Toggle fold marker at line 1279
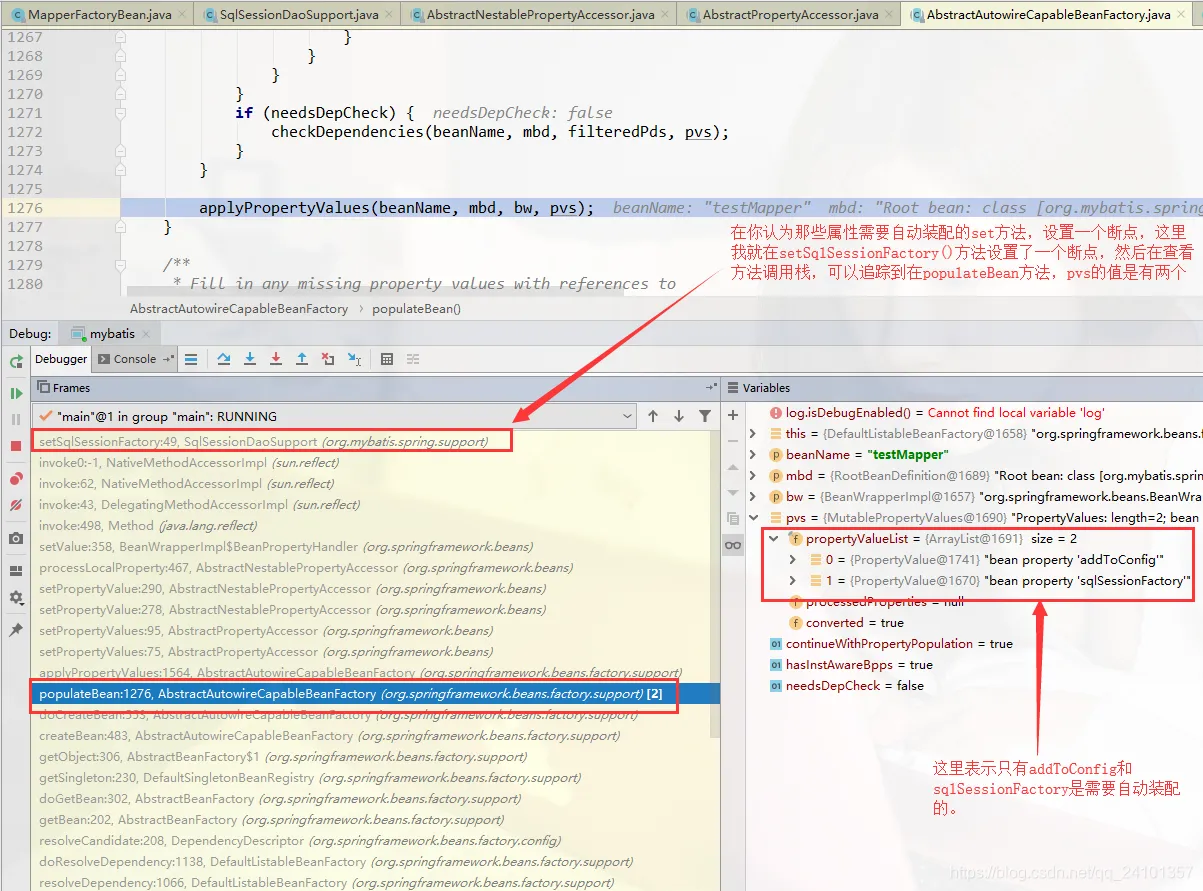 (x=120, y=265)
